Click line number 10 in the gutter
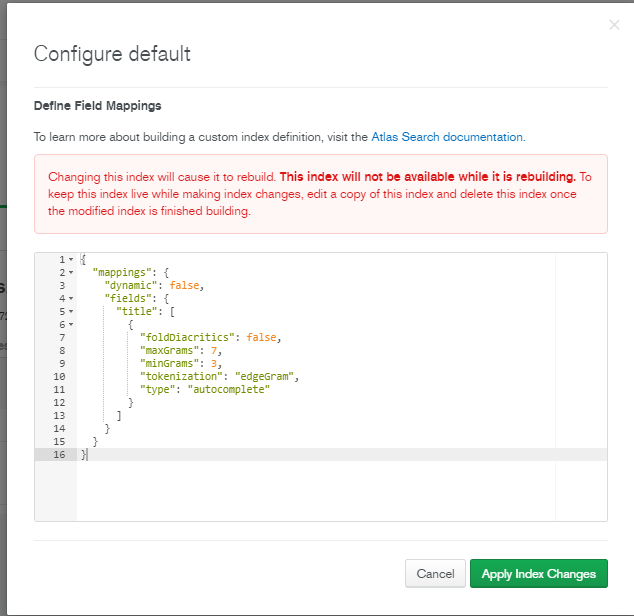This screenshot has width=634, height=616. pyautogui.click(x=59, y=377)
